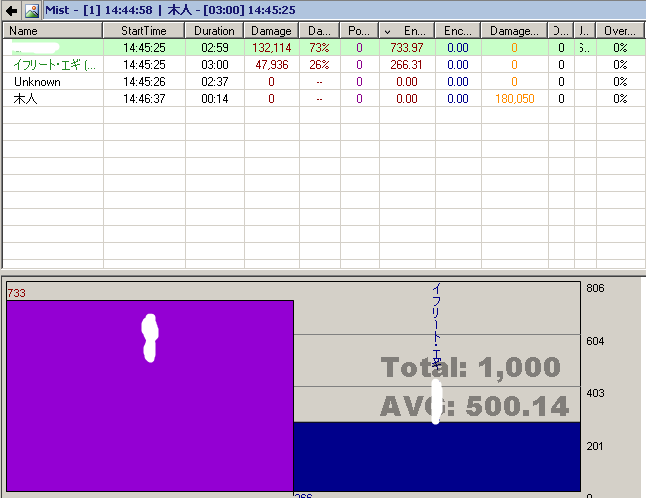The height and width of the screenshot is (498, 646).
Task: Click the back arrow icon
Action: (x=11, y=11)
